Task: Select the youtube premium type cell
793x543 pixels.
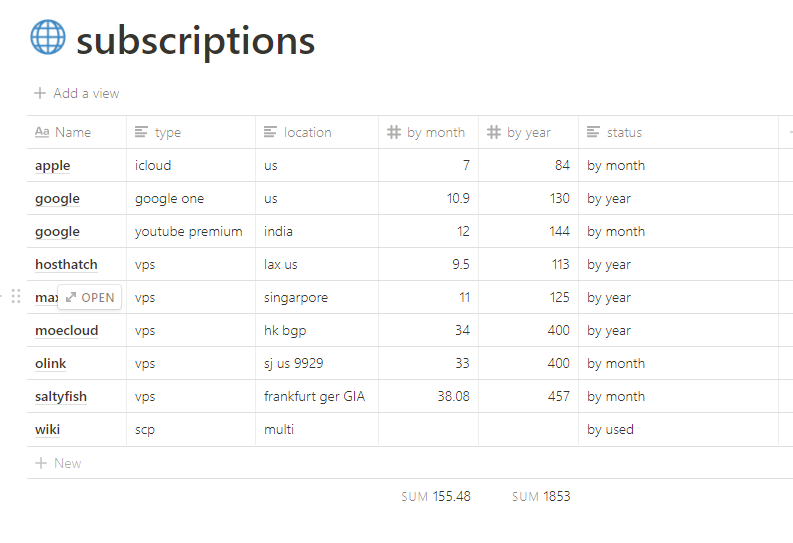Action: pyautogui.click(x=189, y=232)
